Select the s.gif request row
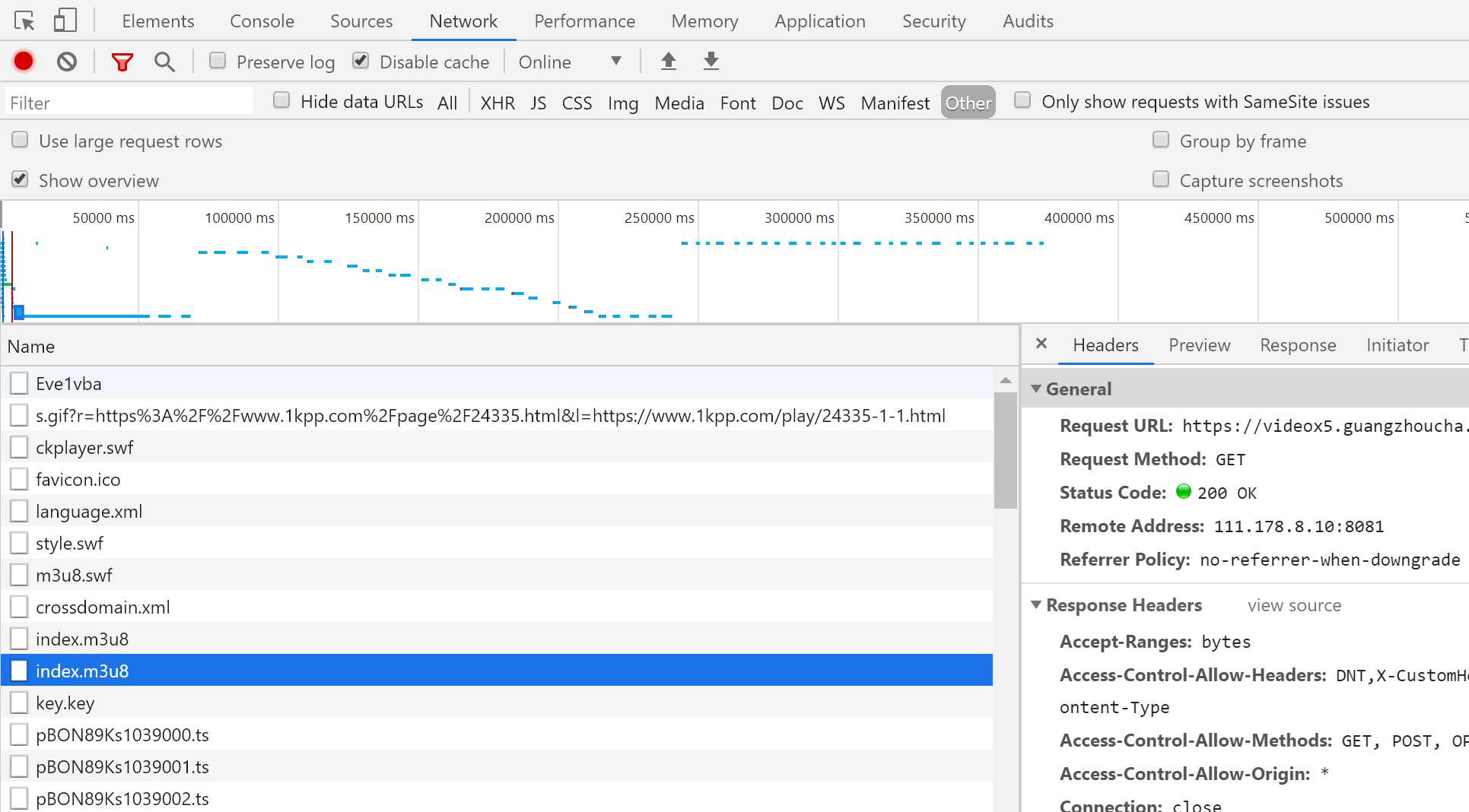1469x812 pixels. 497,415
